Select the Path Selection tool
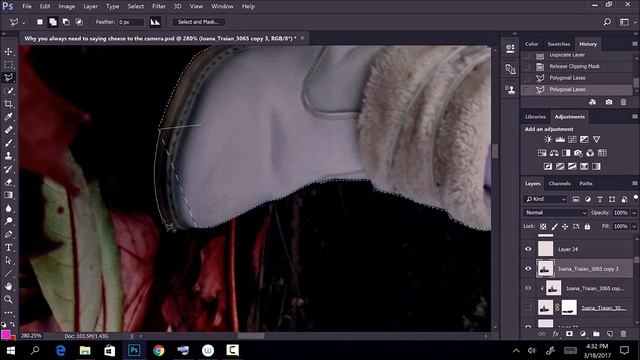The image size is (640, 360). click(x=8, y=260)
